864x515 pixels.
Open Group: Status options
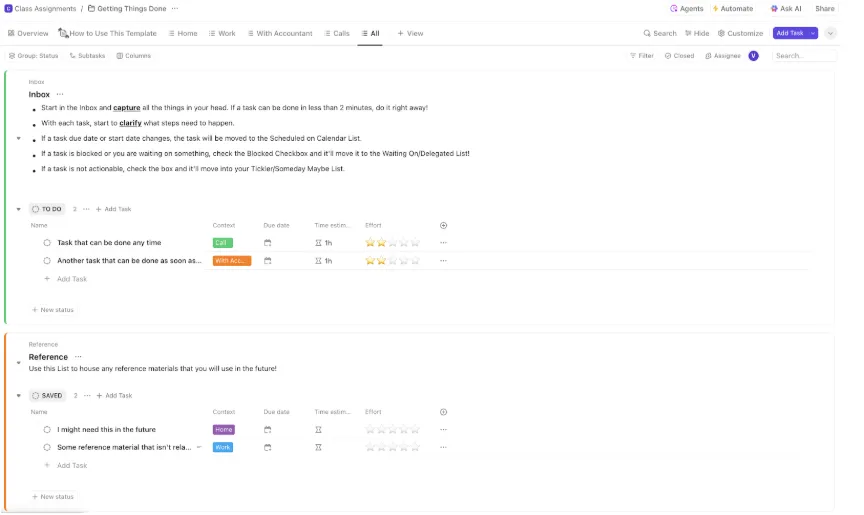click(34, 56)
